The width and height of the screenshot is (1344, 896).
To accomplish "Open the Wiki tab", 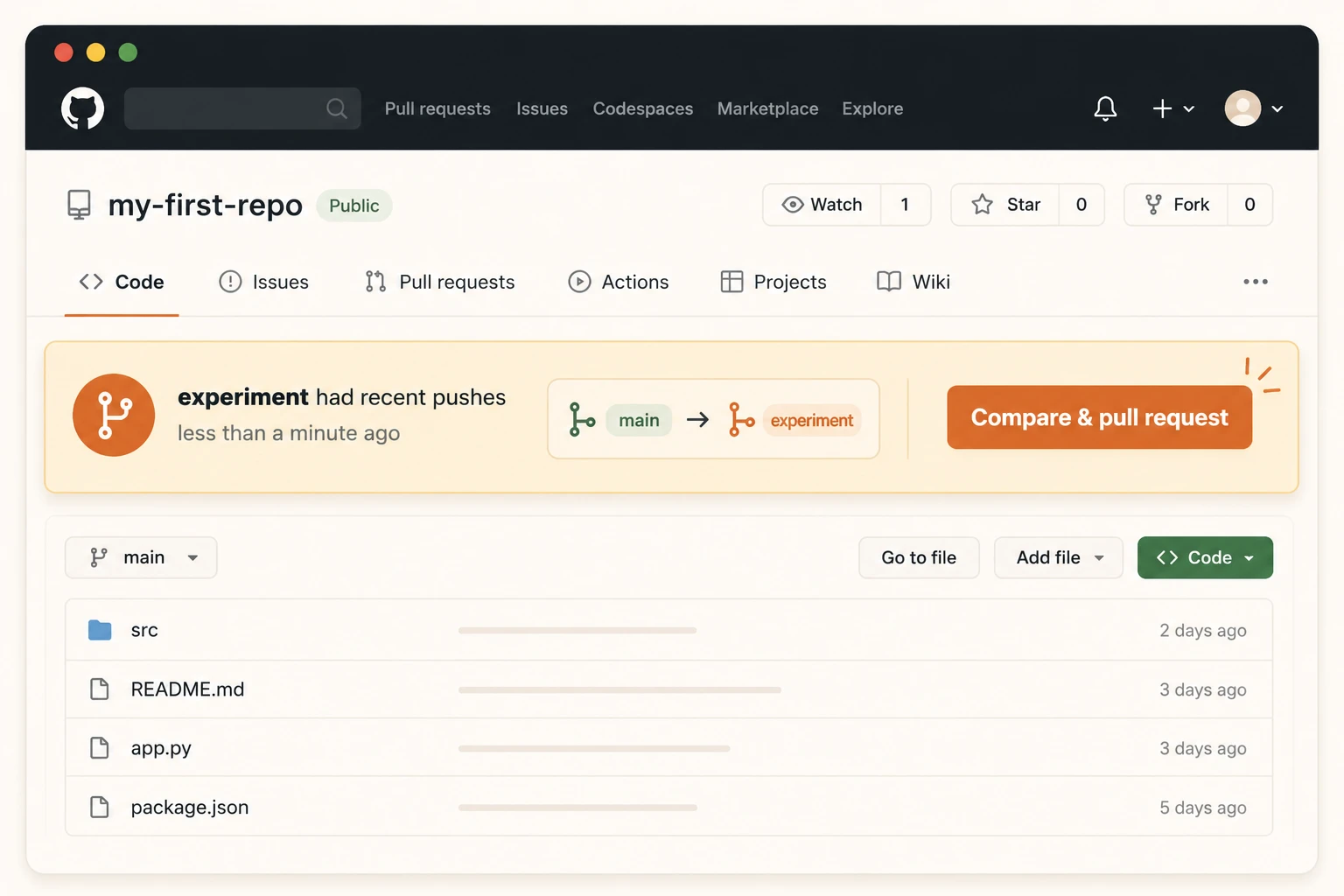I will click(913, 282).
